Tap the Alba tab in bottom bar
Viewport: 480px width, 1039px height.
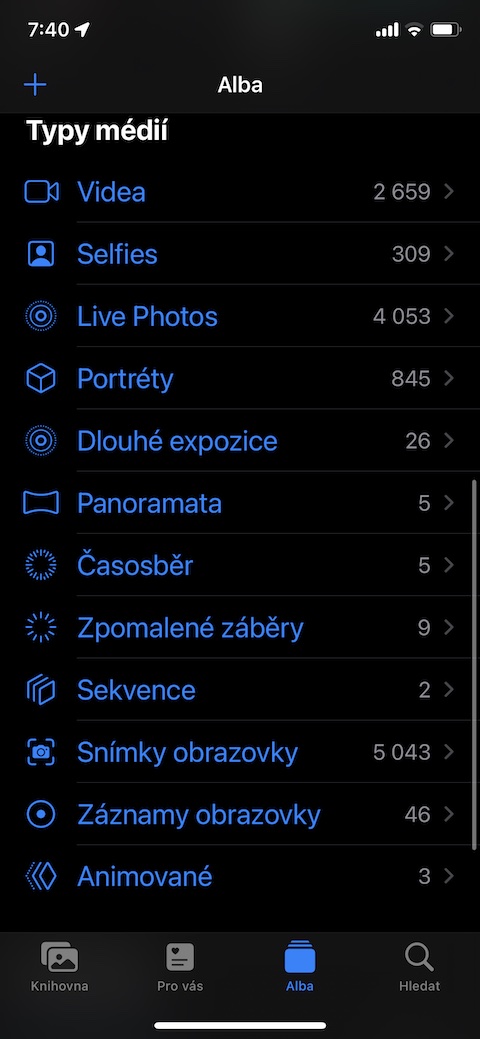[x=300, y=967]
